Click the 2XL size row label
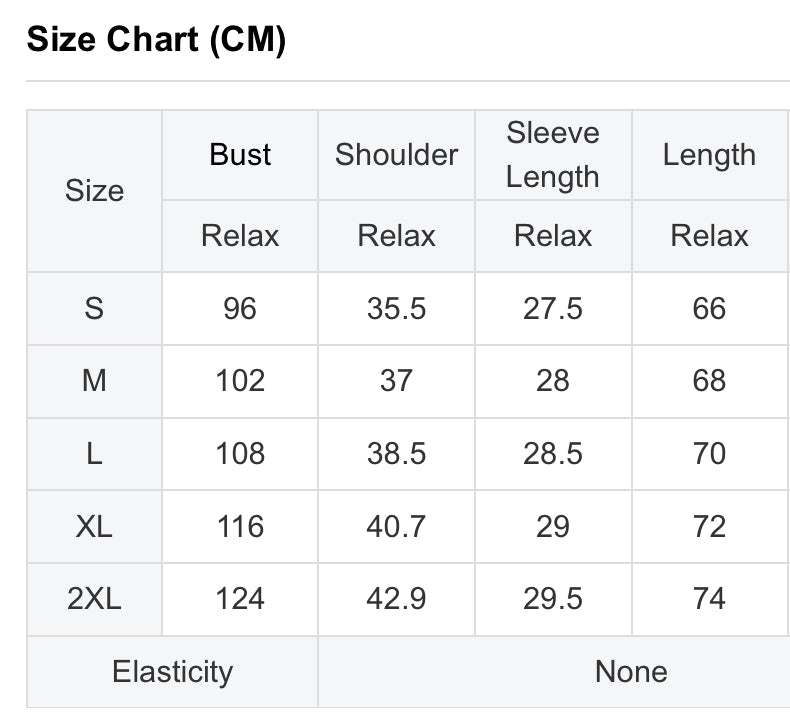 94,599
